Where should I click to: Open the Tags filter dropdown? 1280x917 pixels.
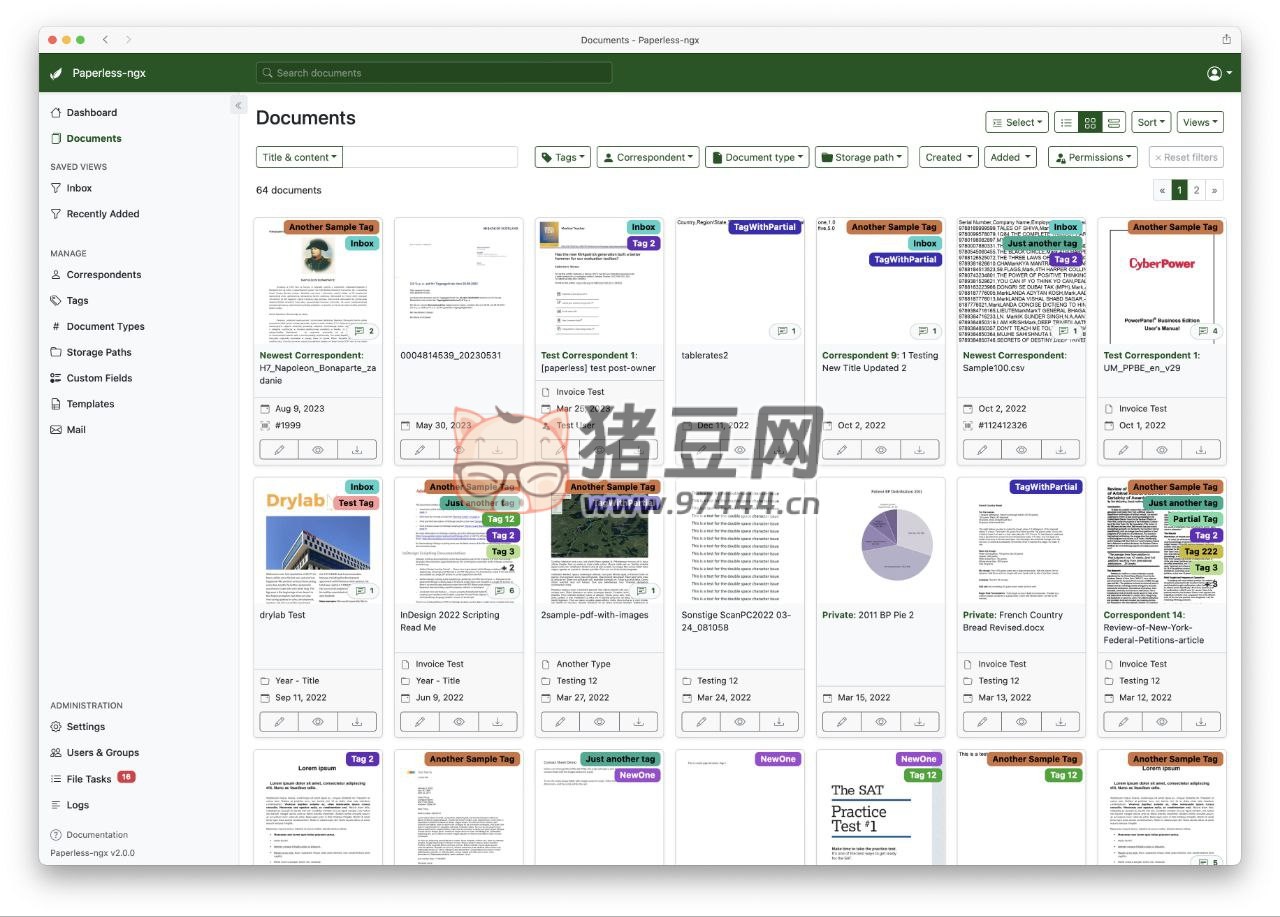[x=563, y=157]
